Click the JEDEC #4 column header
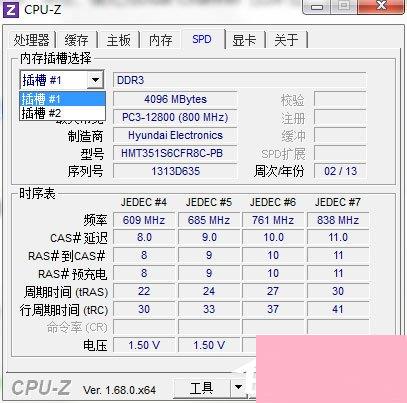Screen dimensions: 407x403 144,202
